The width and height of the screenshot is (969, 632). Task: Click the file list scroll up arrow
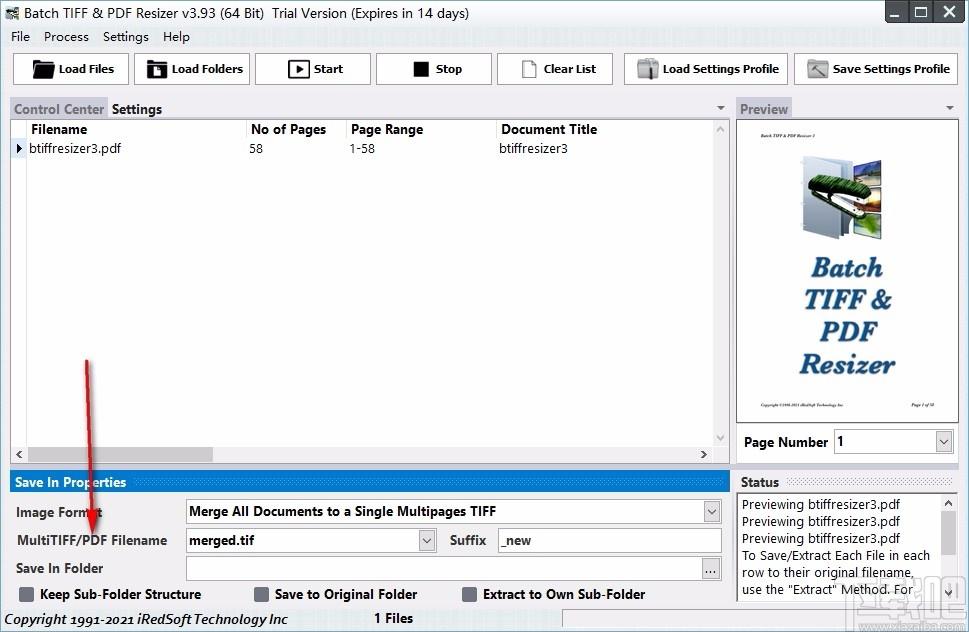(720, 129)
